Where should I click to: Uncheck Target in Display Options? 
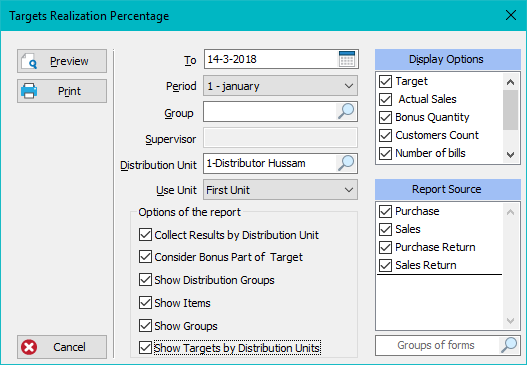pos(386,81)
